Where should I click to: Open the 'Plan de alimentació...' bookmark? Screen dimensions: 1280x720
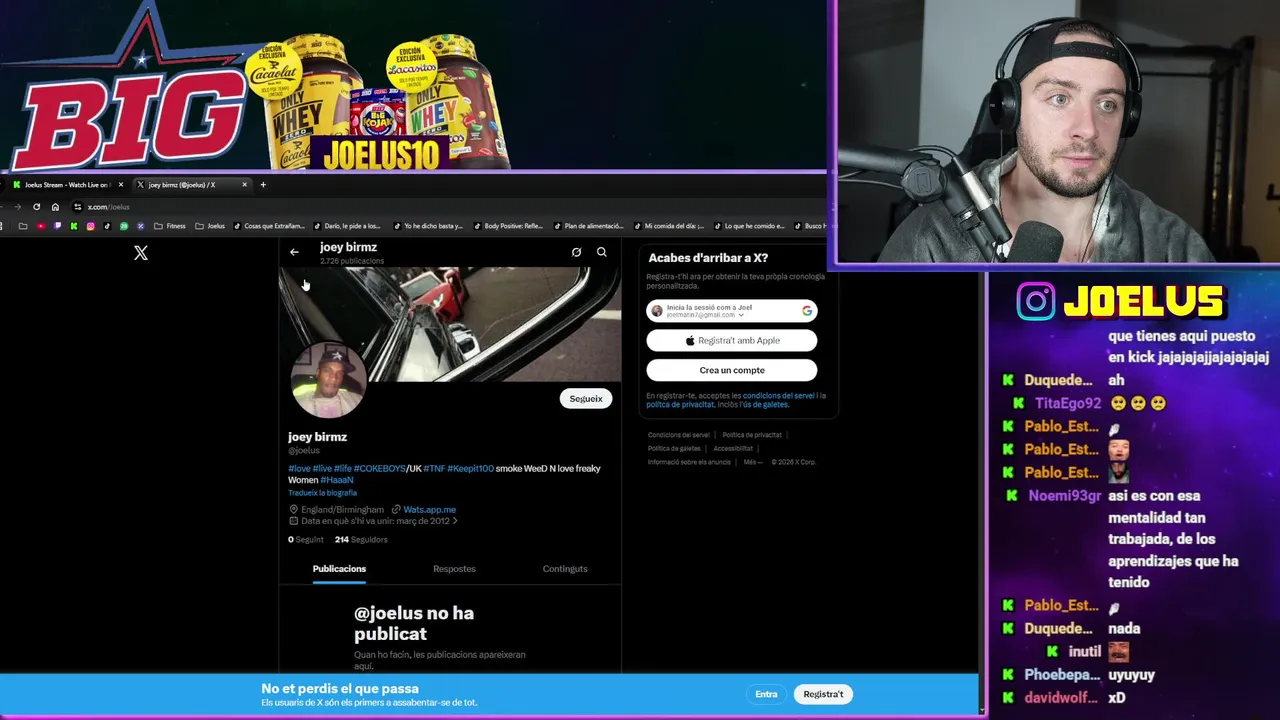tap(588, 226)
